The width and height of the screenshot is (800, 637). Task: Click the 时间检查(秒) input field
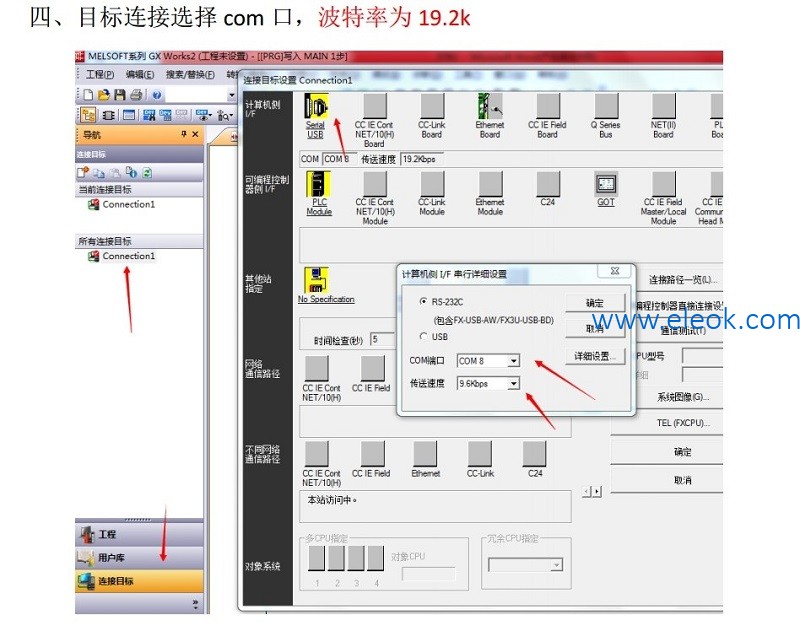[383, 339]
